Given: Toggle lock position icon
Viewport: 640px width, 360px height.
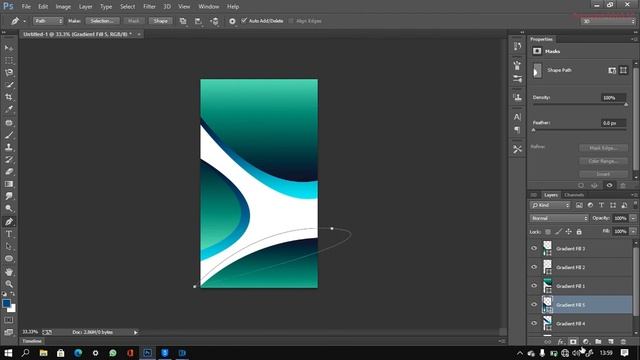Looking at the screenshot, I should [569, 232].
